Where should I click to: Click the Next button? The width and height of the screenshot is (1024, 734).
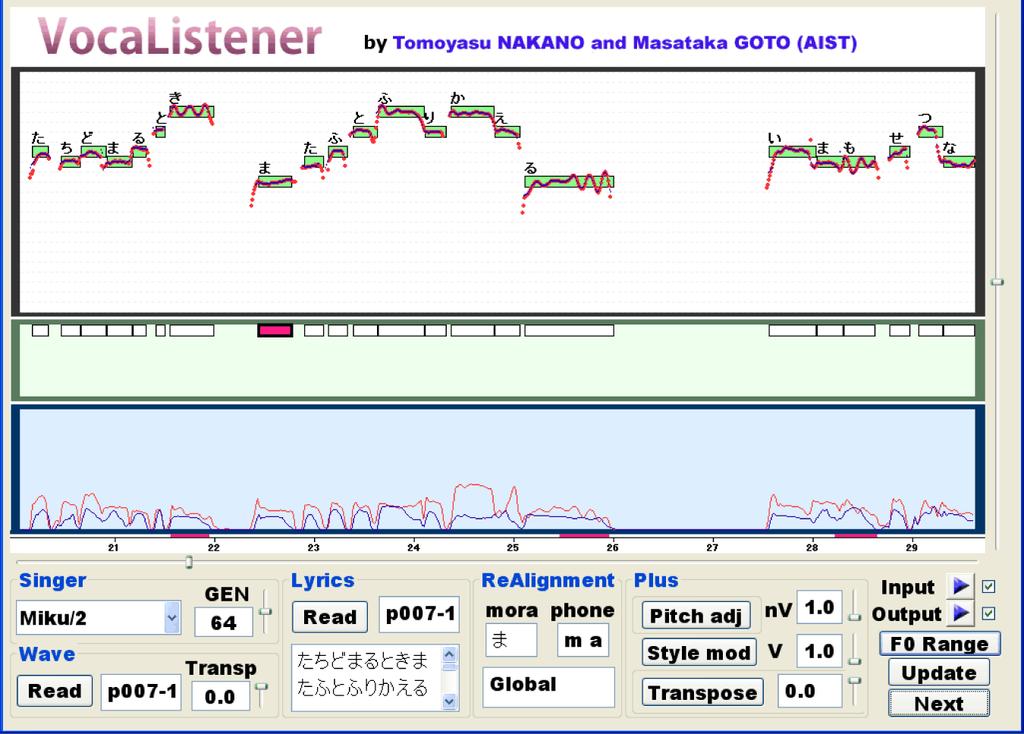[x=939, y=703]
